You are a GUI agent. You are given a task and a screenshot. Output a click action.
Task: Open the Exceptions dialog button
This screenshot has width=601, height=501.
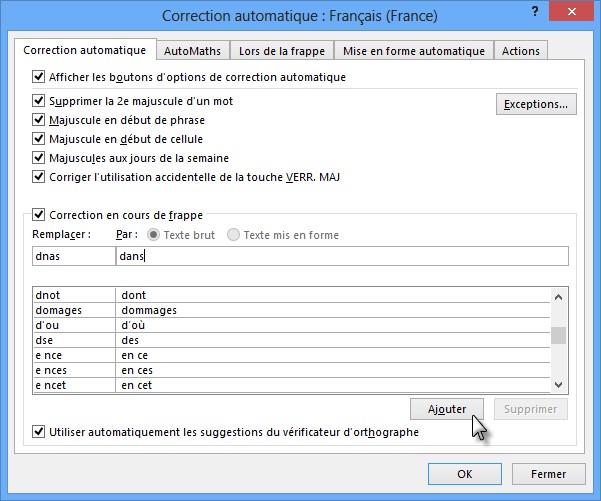(536, 104)
